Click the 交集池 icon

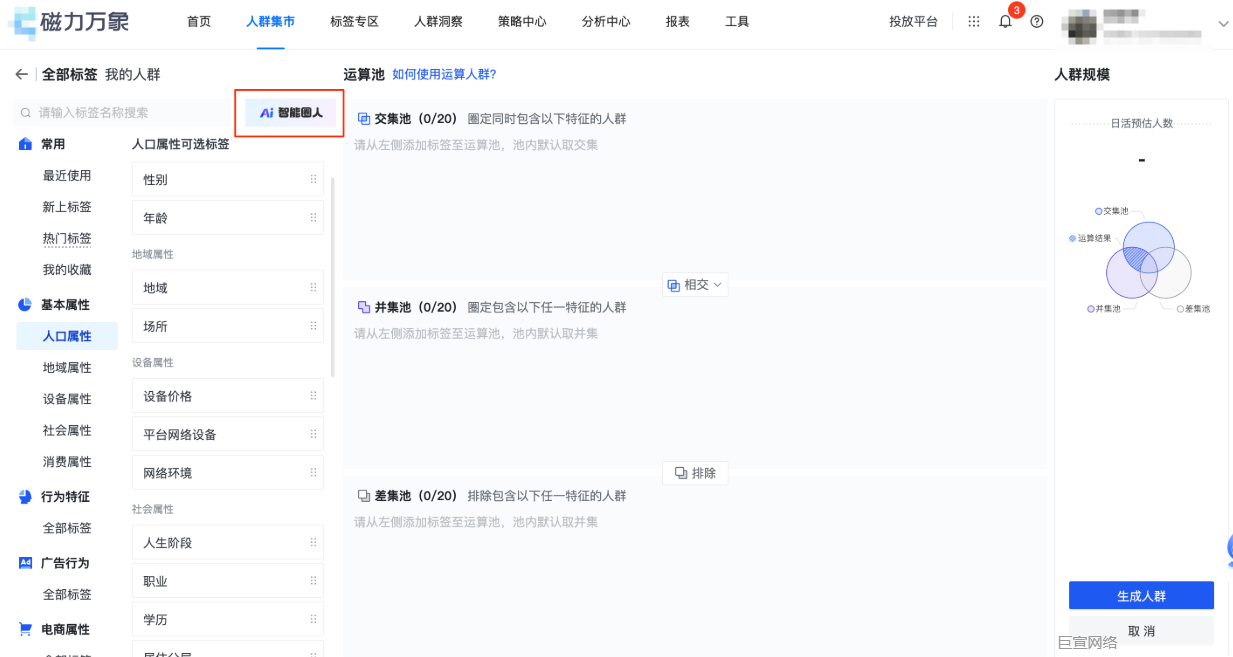(x=364, y=119)
